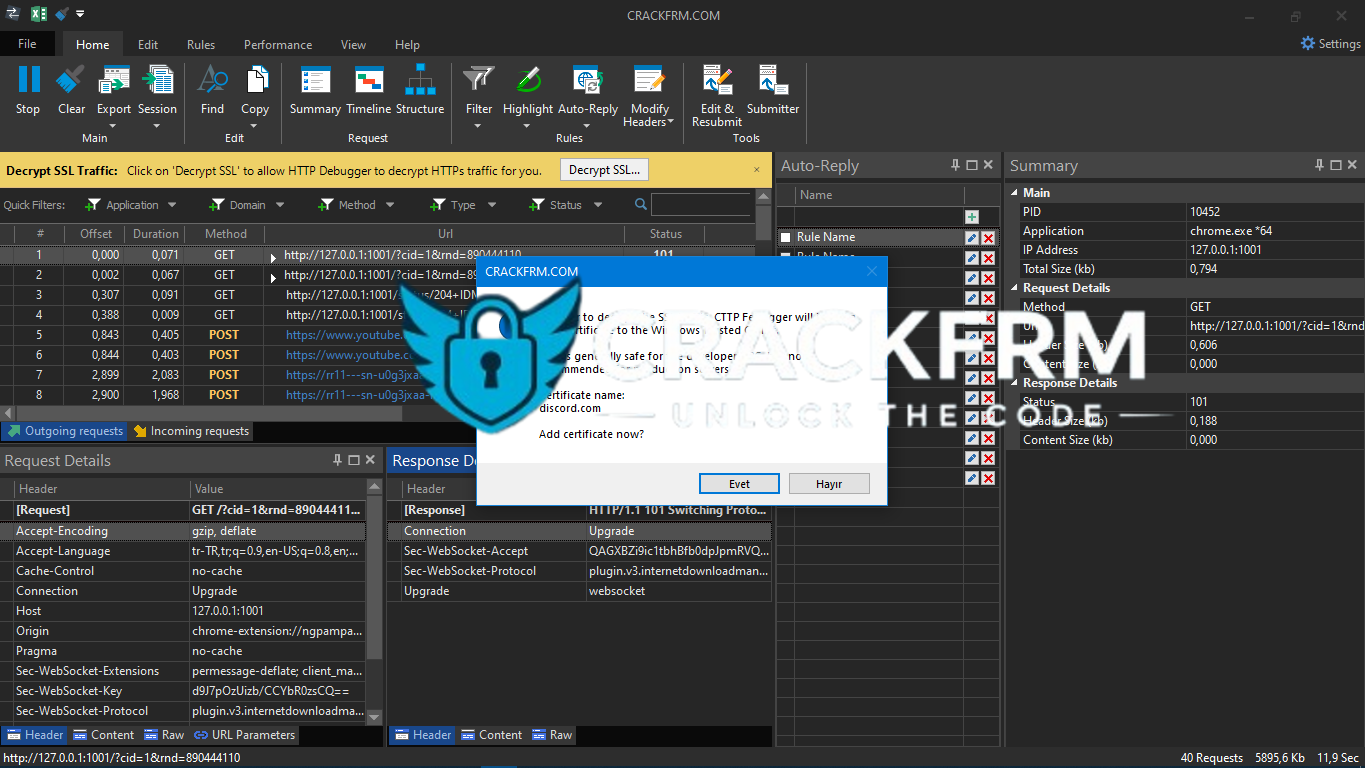
Task: Collapse the Request Details section in Summary
Action: 1015,288
